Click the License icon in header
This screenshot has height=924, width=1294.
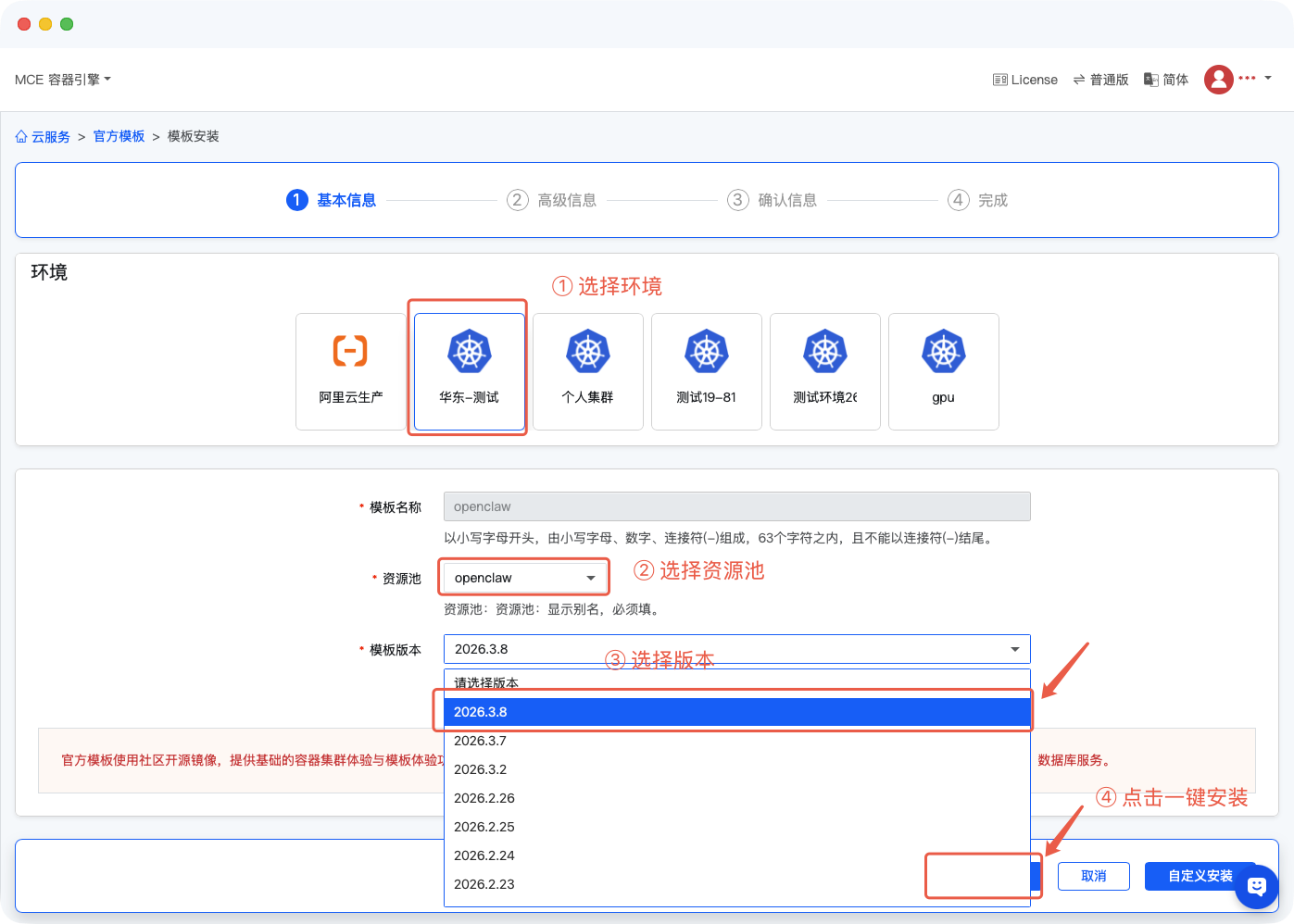tap(1000, 80)
